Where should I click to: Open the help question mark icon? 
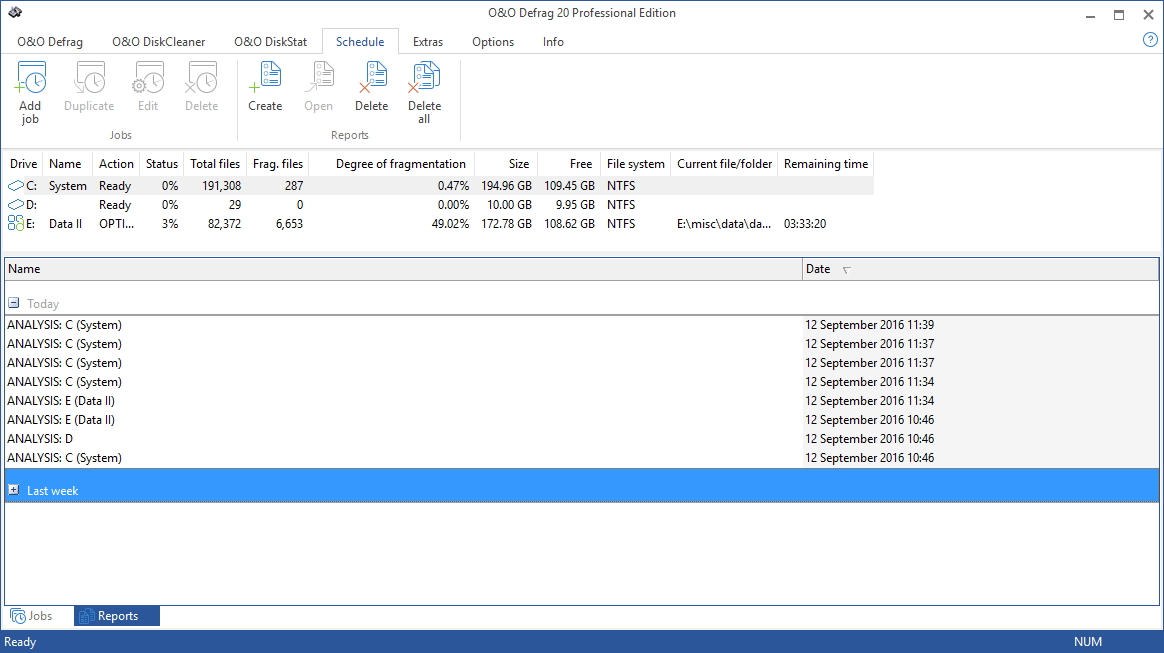(x=1150, y=40)
